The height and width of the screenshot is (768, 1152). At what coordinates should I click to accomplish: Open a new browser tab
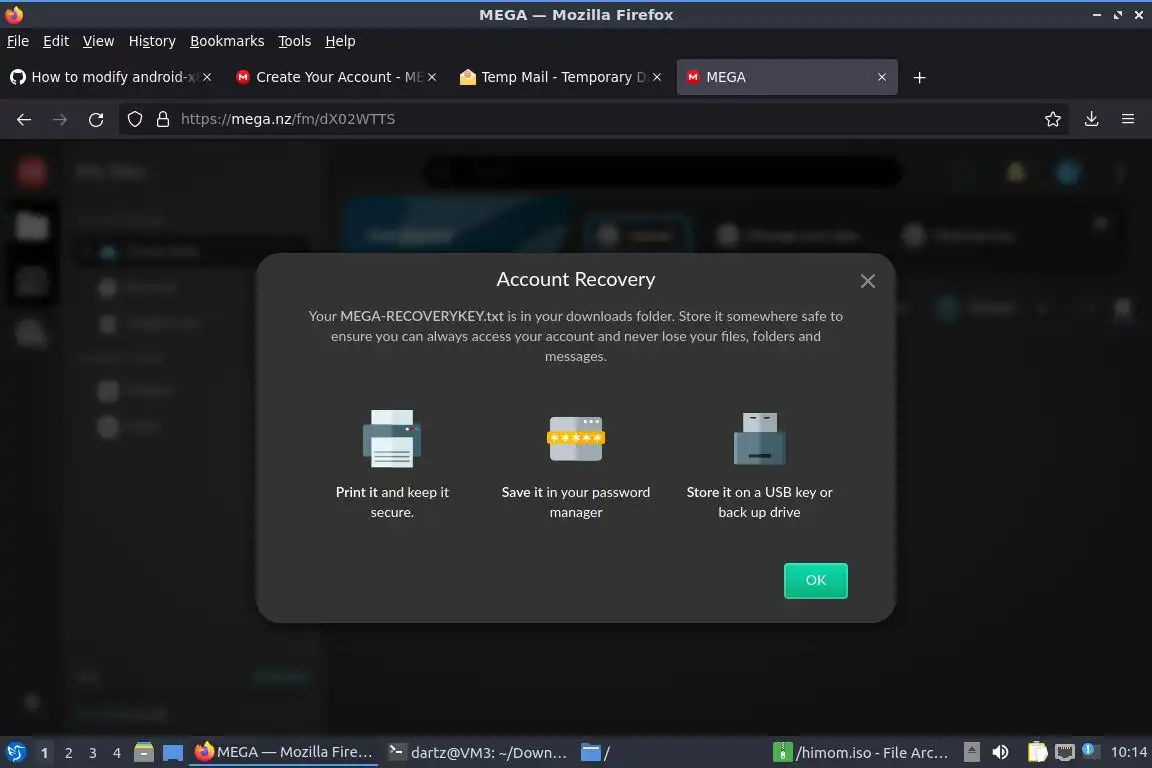[x=919, y=77]
